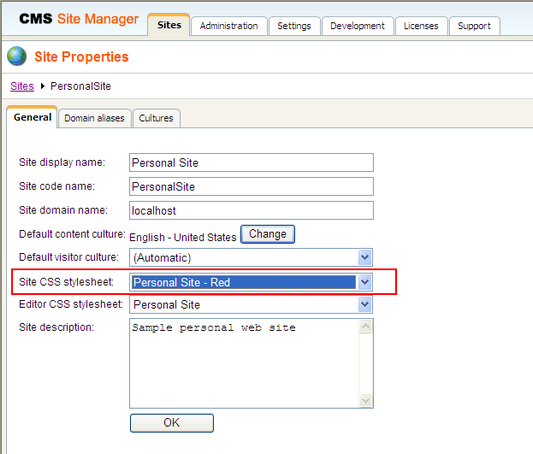Click the Change culture button
533x454 pixels.
(x=268, y=234)
